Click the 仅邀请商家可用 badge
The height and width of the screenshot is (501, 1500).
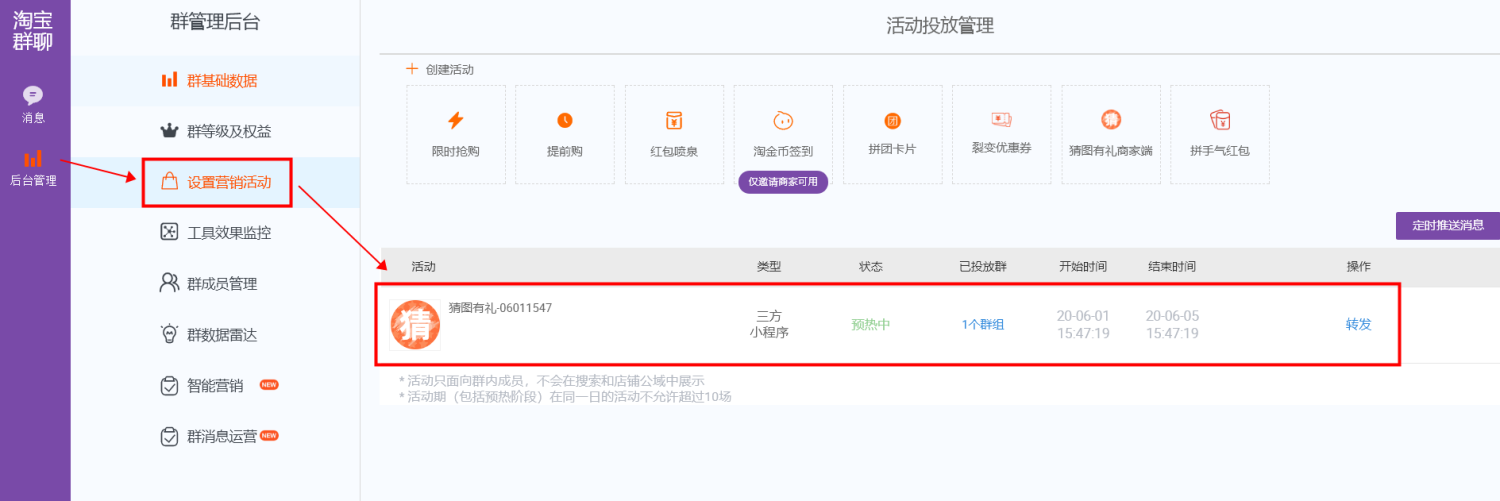(x=783, y=182)
